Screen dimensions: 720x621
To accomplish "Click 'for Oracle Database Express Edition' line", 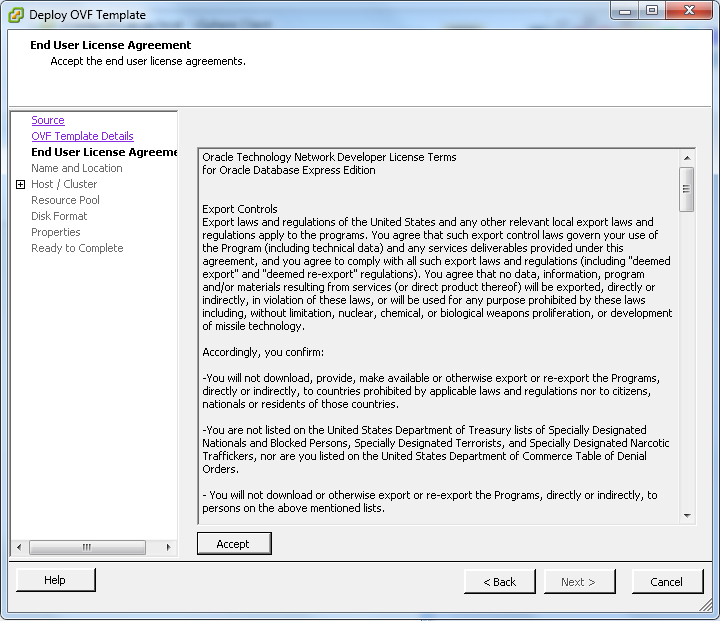I will point(289,170).
